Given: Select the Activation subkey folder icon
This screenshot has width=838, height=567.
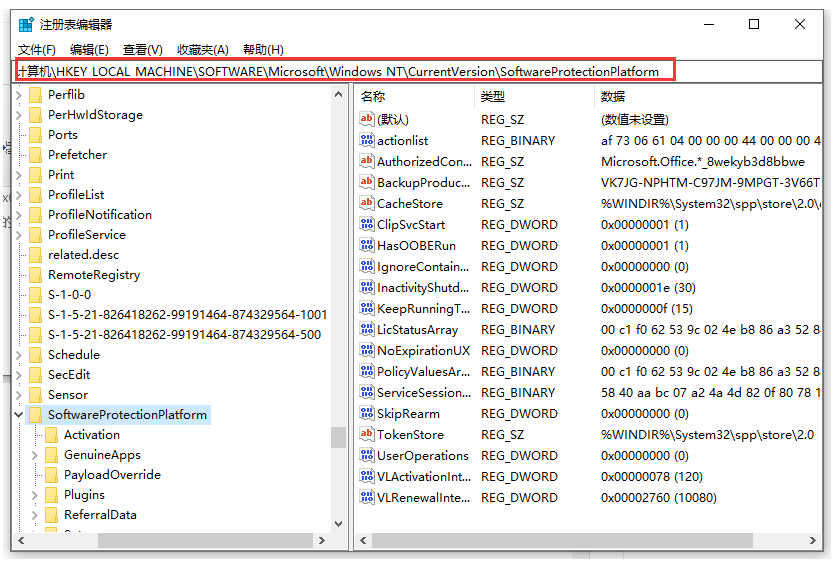Looking at the screenshot, I should pyautogui.click(x=52, y=435).
